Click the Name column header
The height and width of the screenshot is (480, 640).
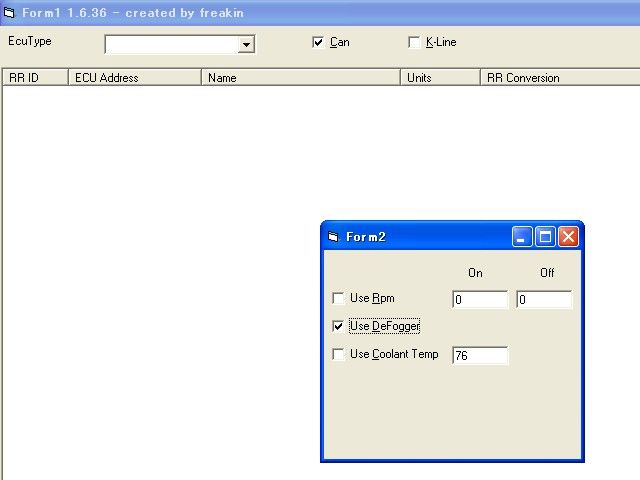[x=301, y=78]
